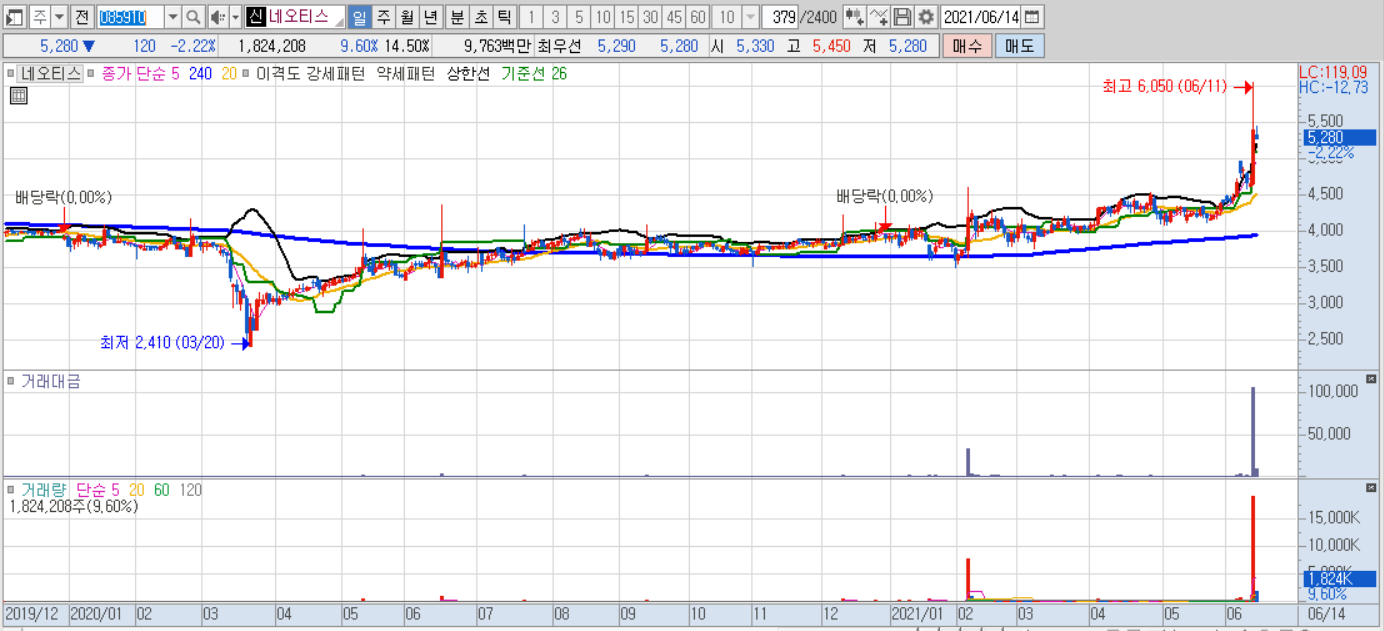1384x631 pixels.
Task: Click the small square before the 거래대금 label
Action: coord(12,381)
